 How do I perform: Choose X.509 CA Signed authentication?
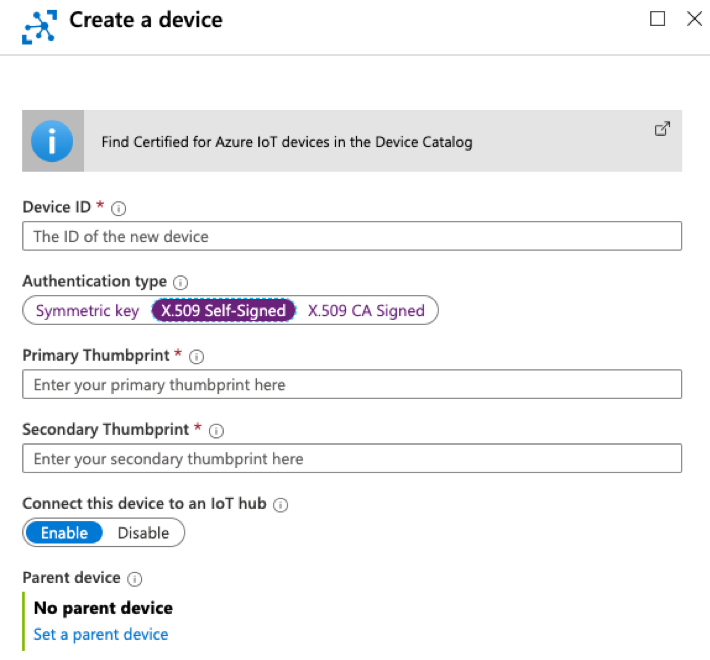[x=366, y=311]
